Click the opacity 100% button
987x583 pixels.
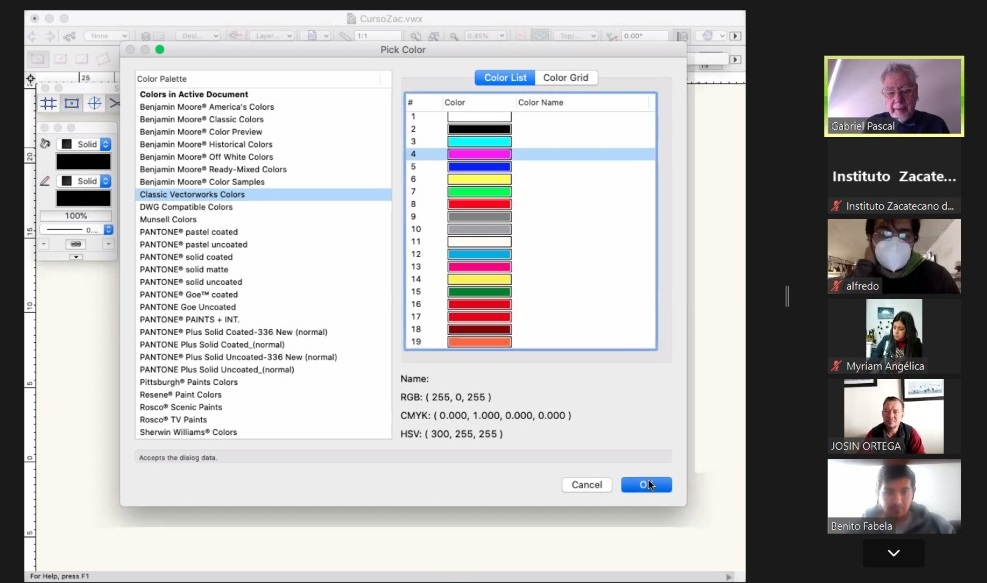tap(76, 215)
